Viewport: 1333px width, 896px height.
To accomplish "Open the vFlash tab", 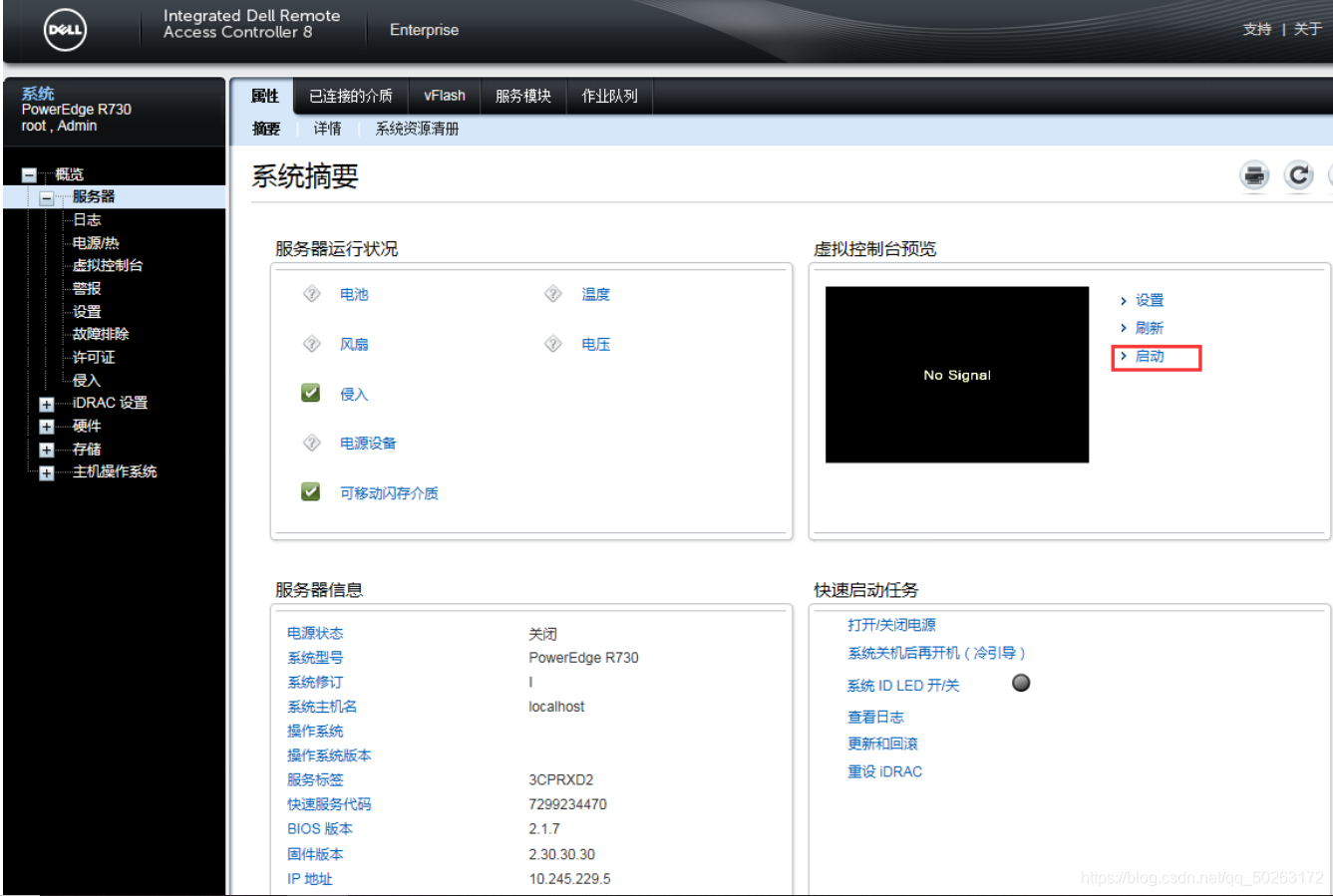I will tap(445, 96).
